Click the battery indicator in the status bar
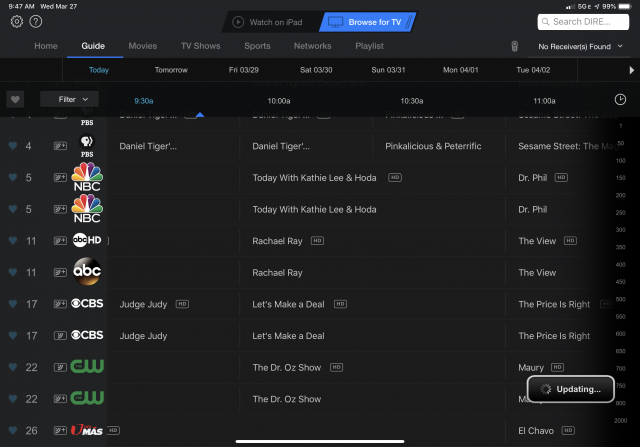 pos(625,7)
